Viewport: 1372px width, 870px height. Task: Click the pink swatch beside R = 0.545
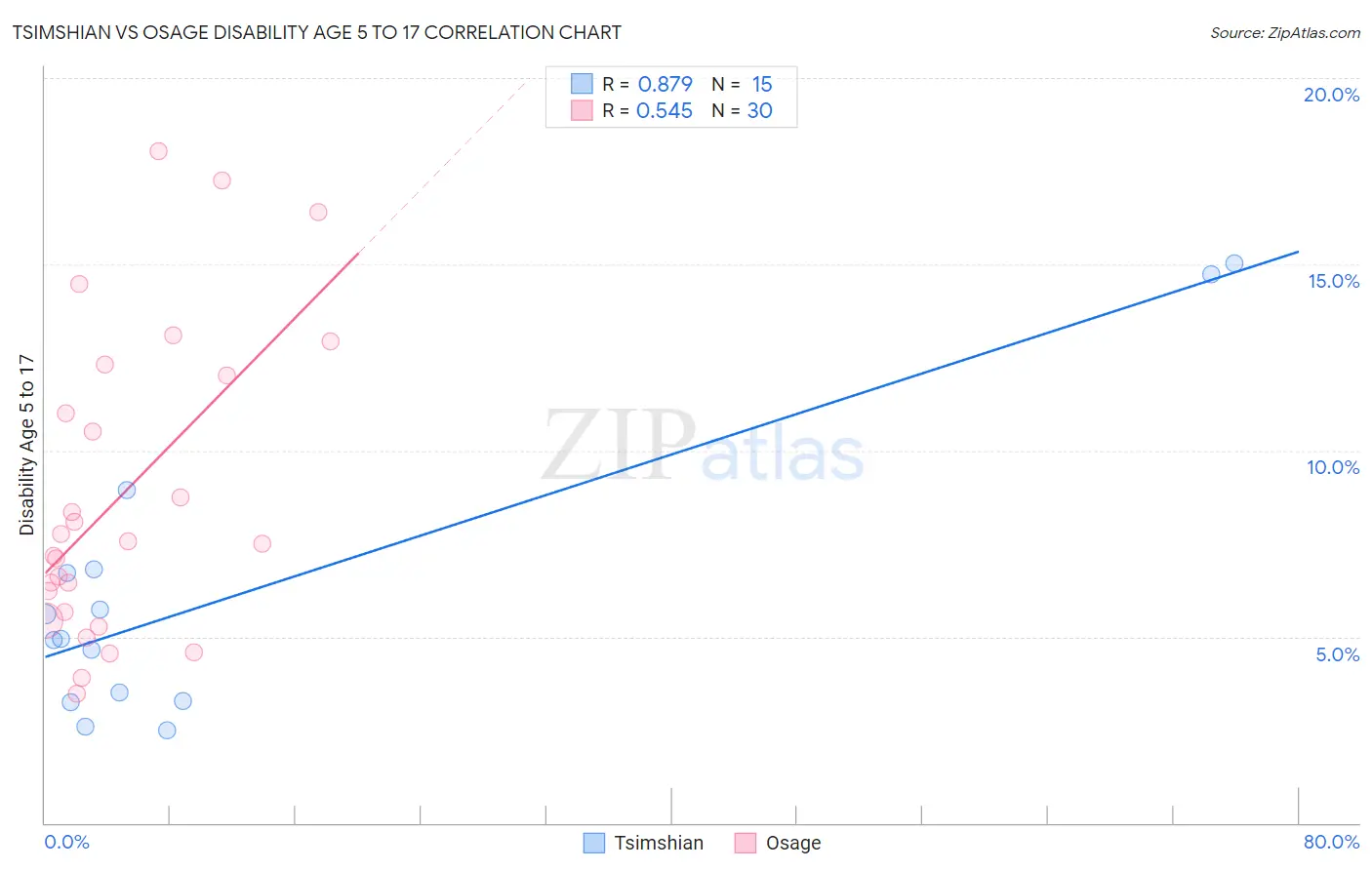pos(582,110)
